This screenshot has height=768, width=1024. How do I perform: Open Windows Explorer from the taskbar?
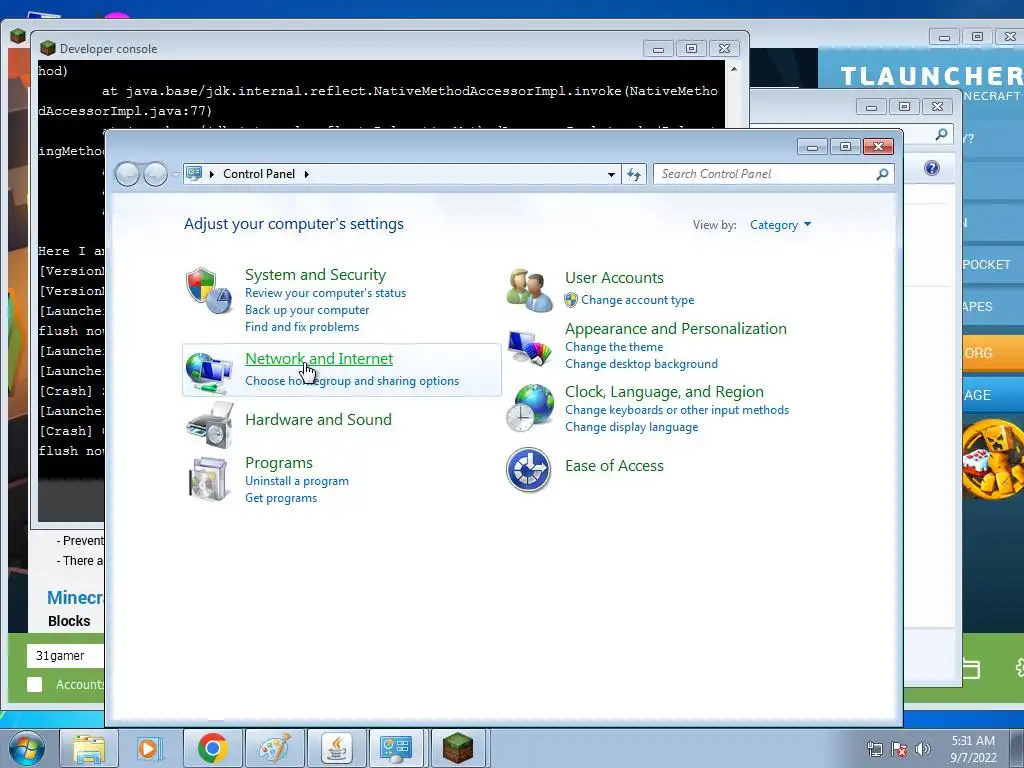[x=88, y=748]
